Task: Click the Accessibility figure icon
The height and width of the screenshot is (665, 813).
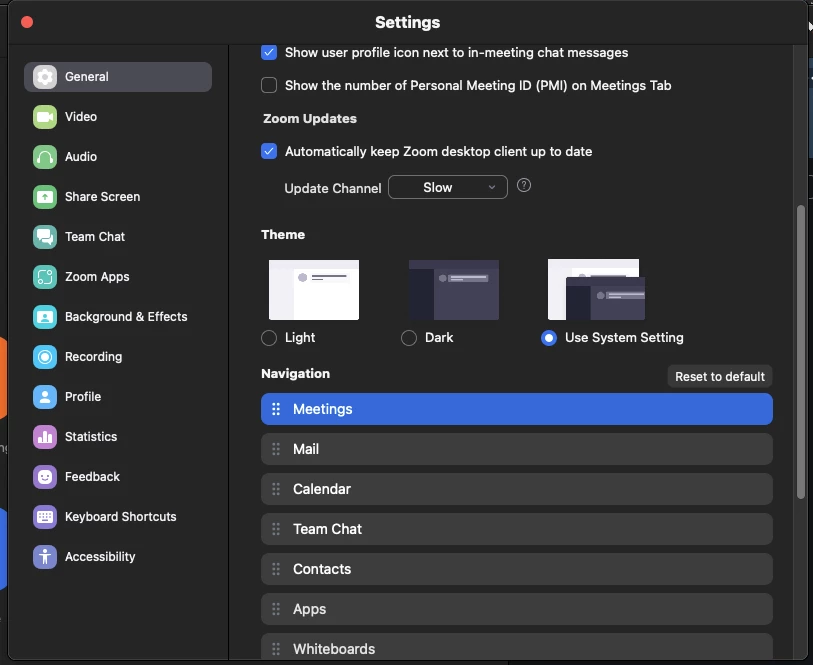Action: click(x=45, y=557)
